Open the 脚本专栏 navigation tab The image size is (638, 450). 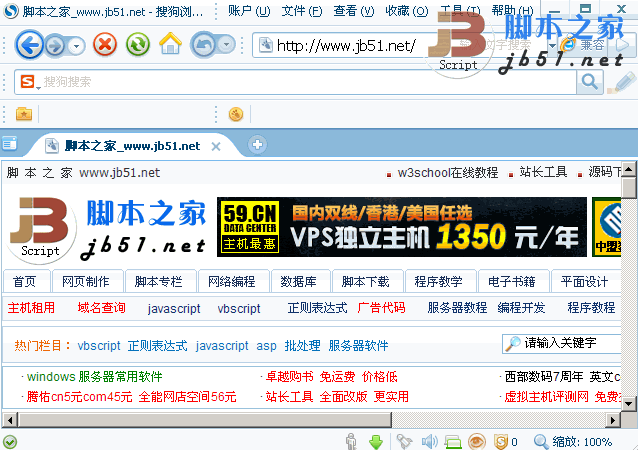159,281
